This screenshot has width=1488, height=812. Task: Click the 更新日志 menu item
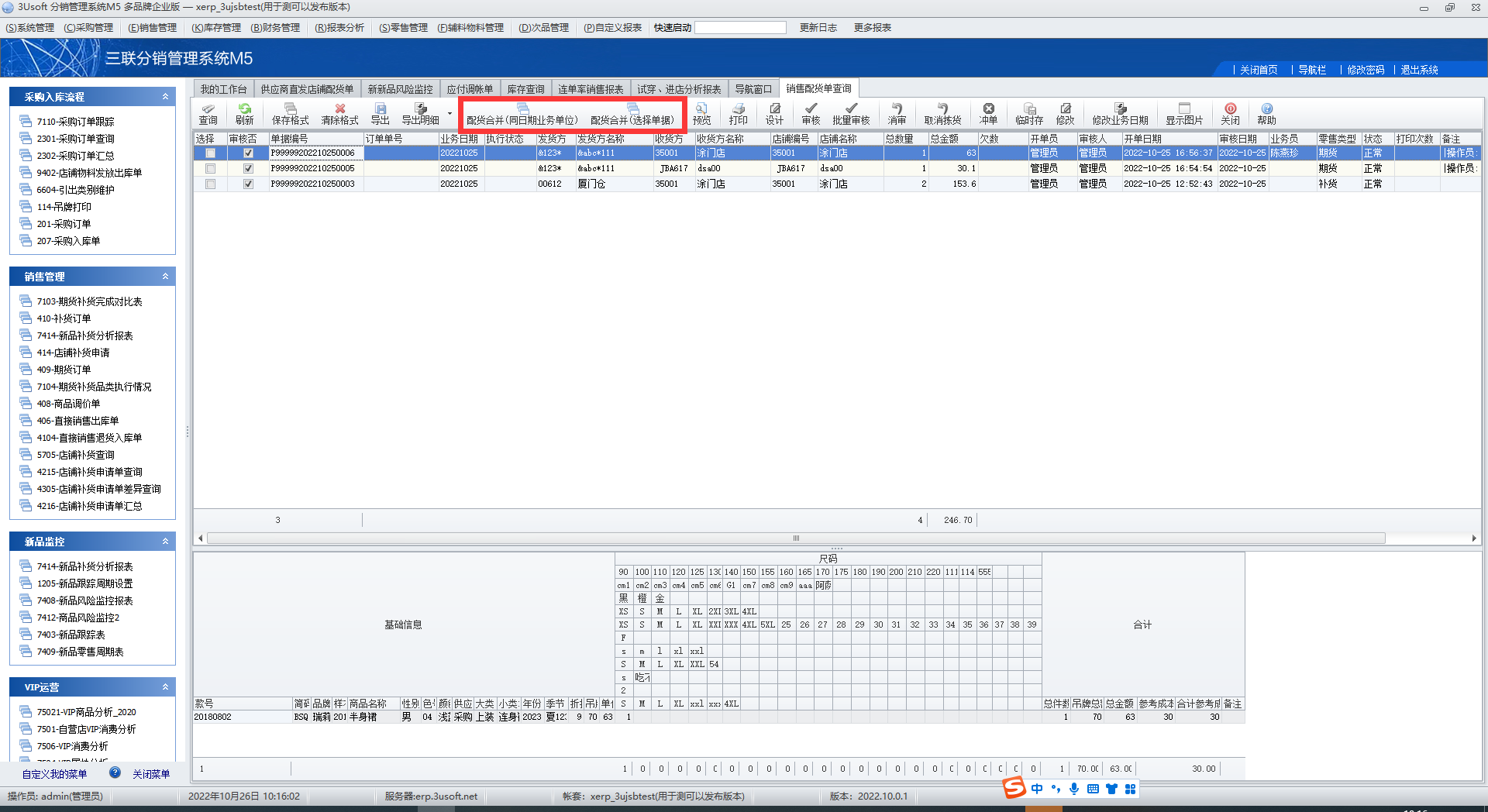pos(818,28)
